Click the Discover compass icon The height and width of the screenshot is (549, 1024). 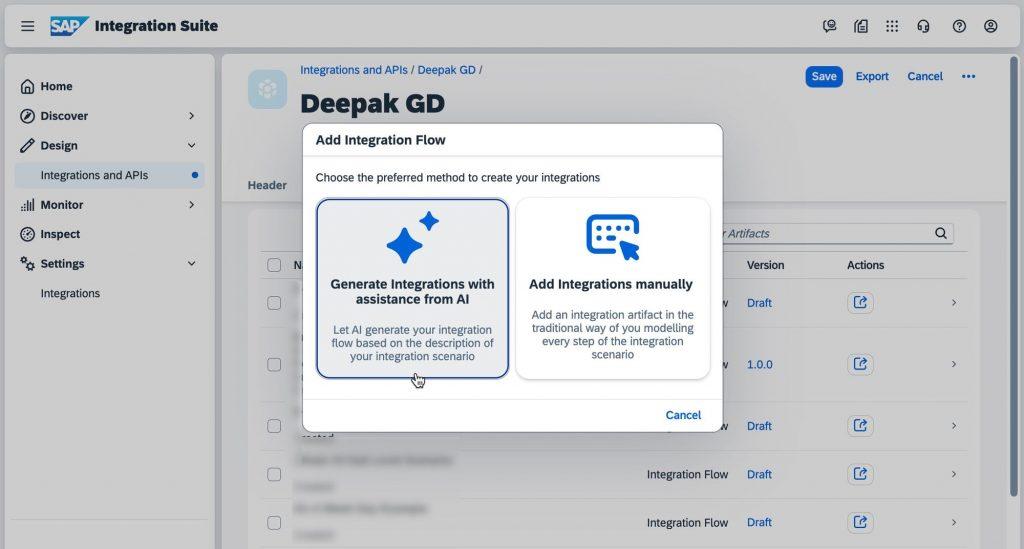(x=27, y=116)
